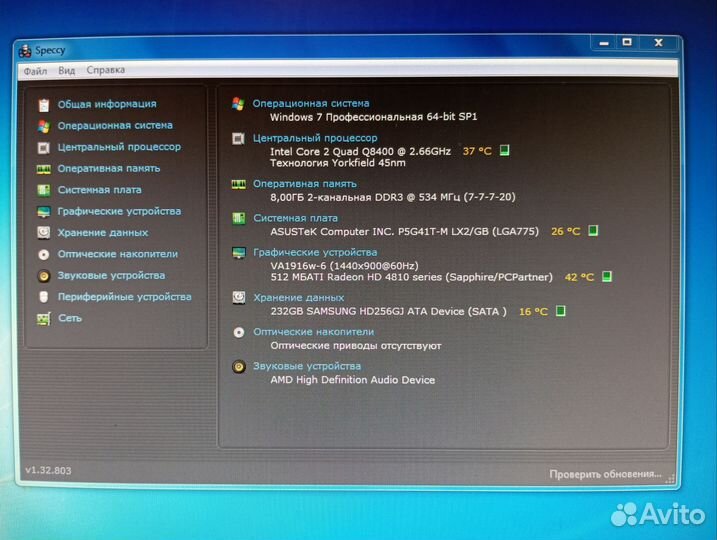Select Сеть in sidebar
The width and height of the screenshot is (717, 540).
pos(70,318)
